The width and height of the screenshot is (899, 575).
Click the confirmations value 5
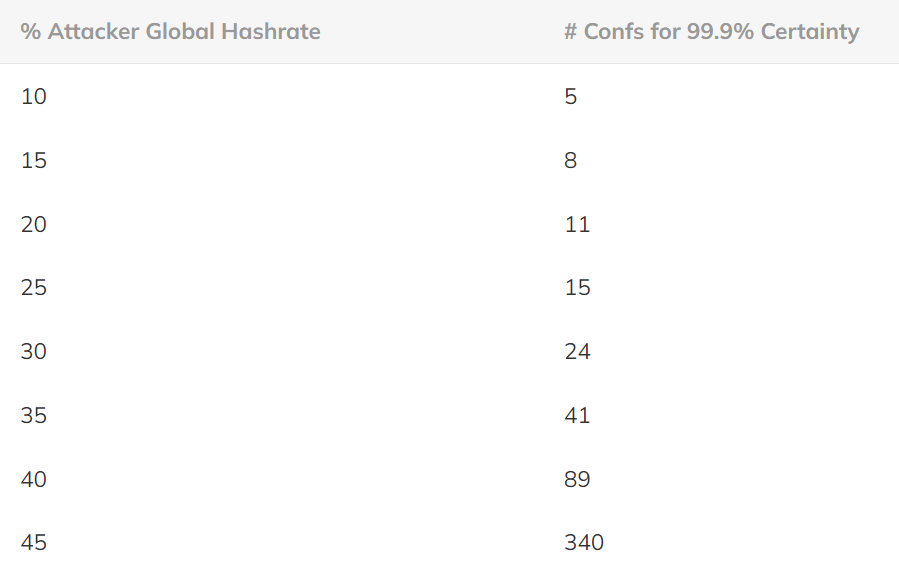click(x=571, y=96)
